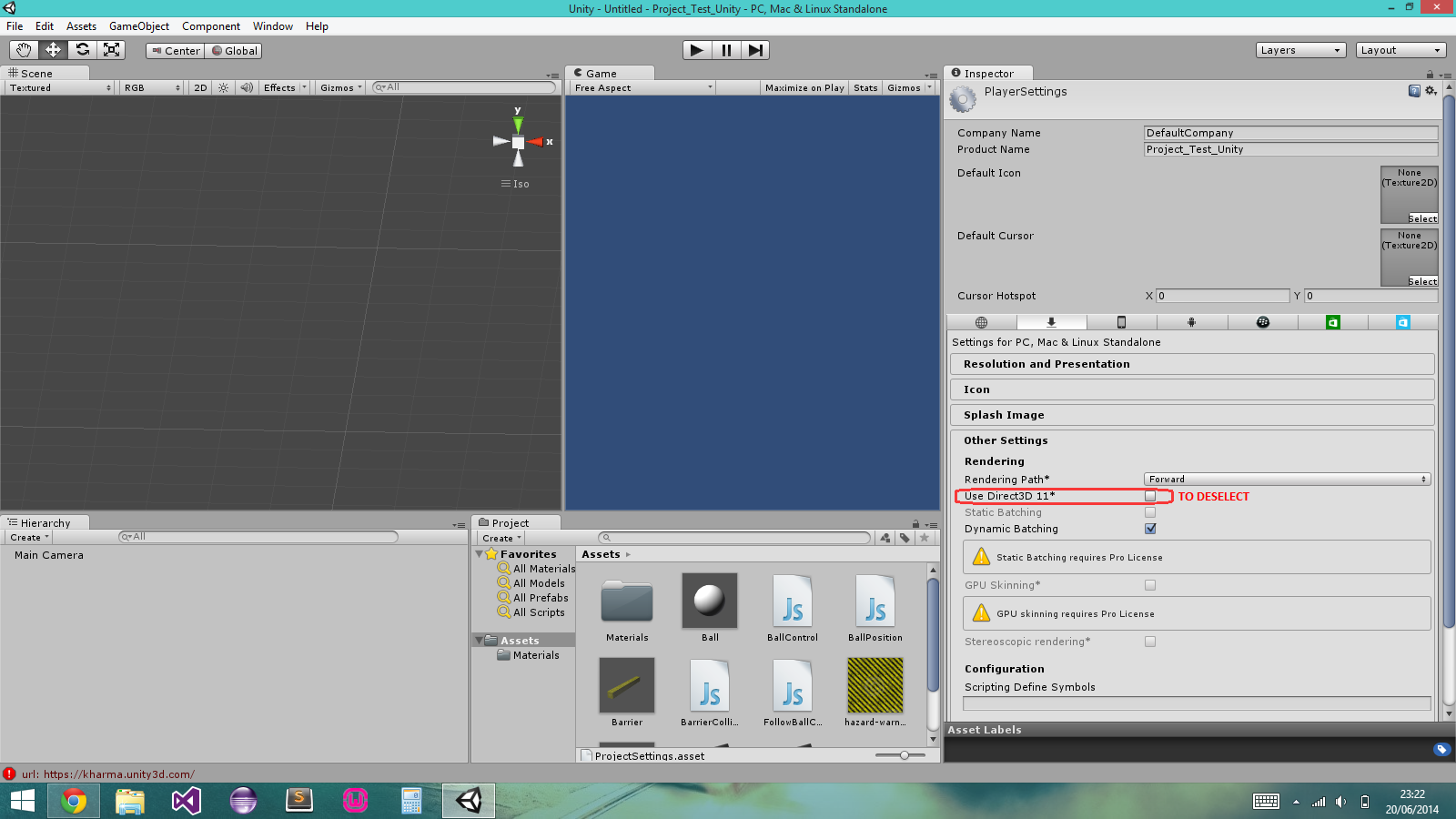
Task: Expand Splash Image section
Action: point(1192,415)
